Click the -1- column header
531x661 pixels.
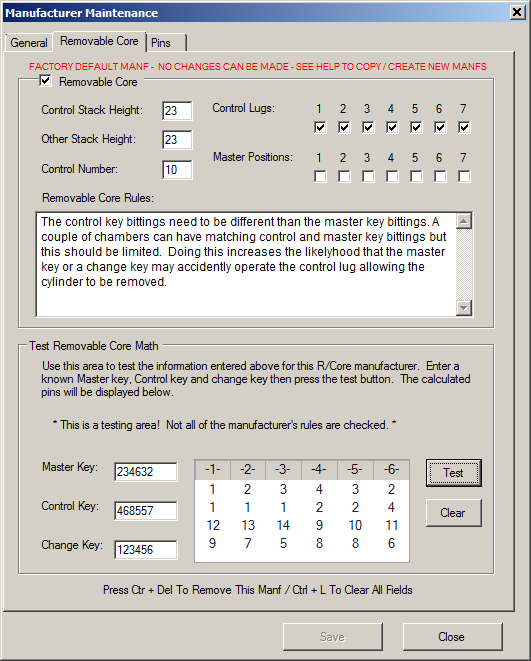(212, 470)
